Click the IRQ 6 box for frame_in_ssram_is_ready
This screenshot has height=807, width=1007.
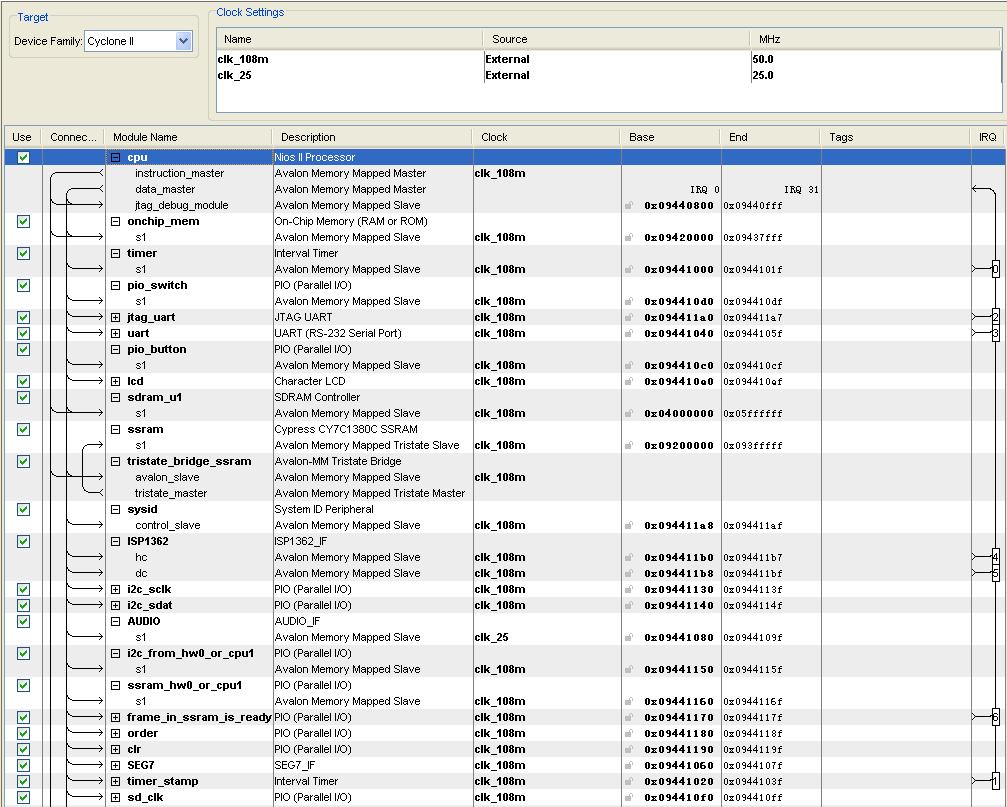pyautogui.click(x=995, y=717)
